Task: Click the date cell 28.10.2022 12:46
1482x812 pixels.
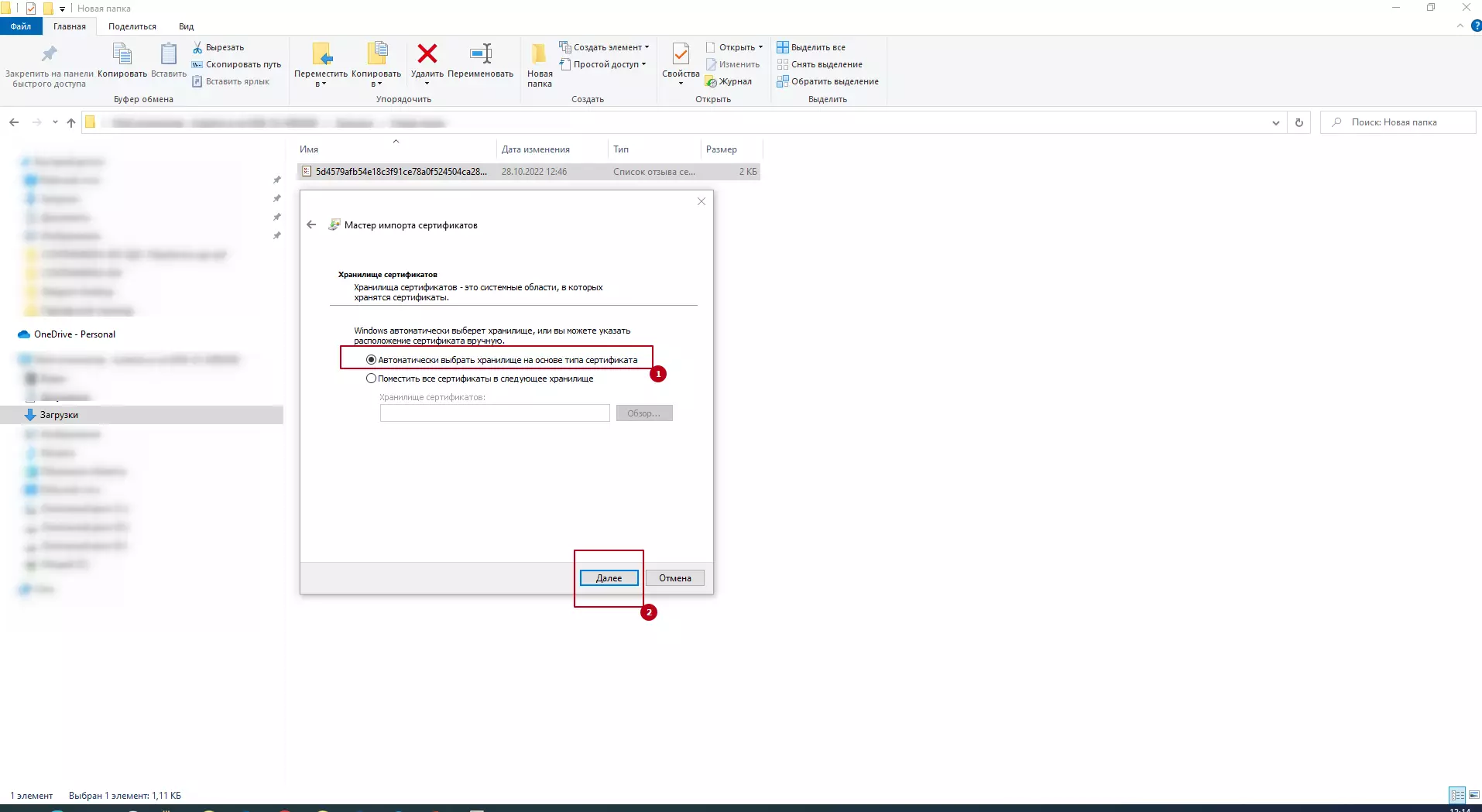Action: [534, 172]
